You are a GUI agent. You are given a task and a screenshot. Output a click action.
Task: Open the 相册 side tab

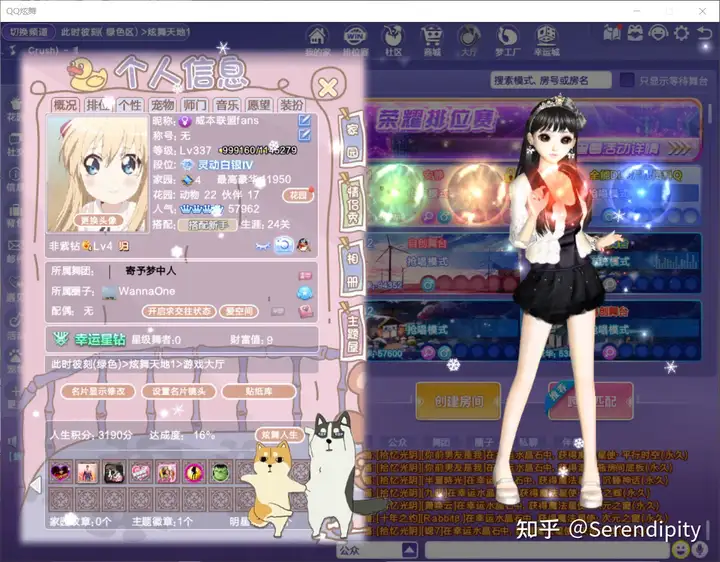coord(352,268)
